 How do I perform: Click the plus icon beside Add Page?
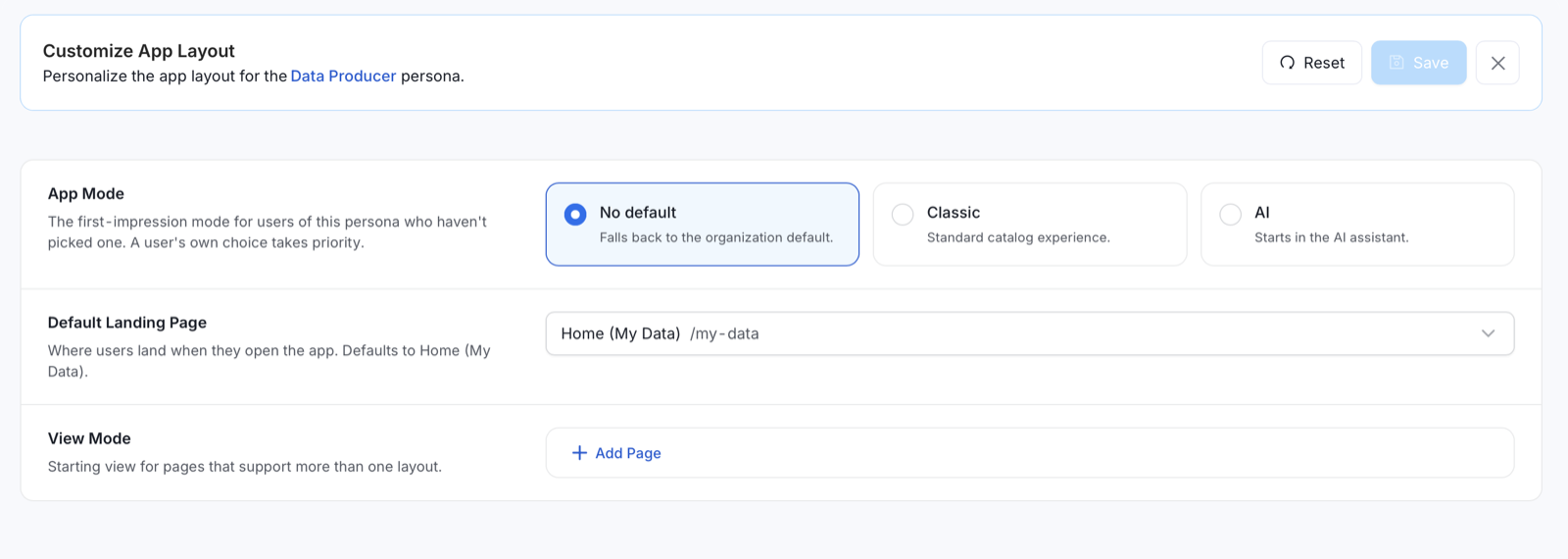point(579,453)
